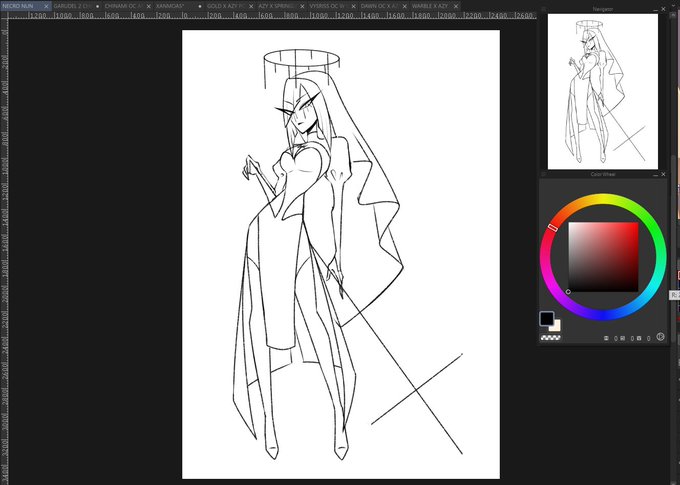
Task: Close the CHINAMI OC tab
Action: [149, 6]
